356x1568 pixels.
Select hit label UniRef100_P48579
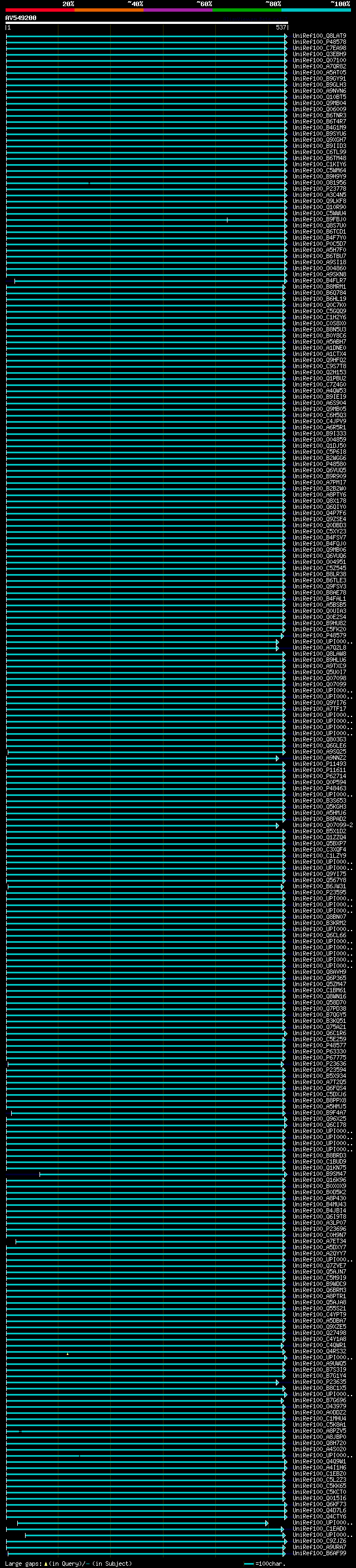[x=319, y=635]
